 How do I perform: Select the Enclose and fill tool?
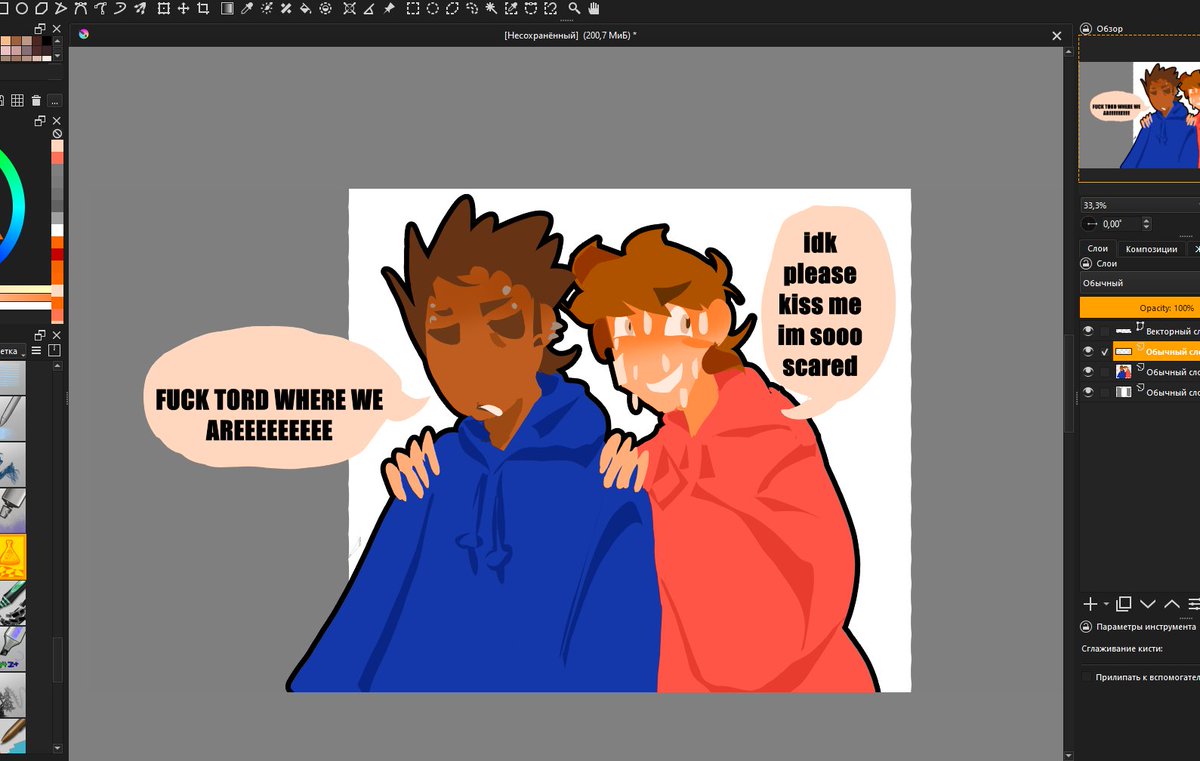pos(325,8)
